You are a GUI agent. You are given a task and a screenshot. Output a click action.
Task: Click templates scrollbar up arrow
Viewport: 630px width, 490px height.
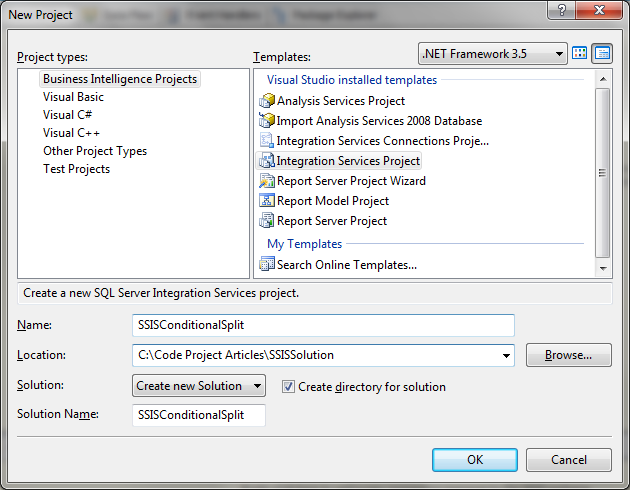pyautogui.click(x=603, y=79)
